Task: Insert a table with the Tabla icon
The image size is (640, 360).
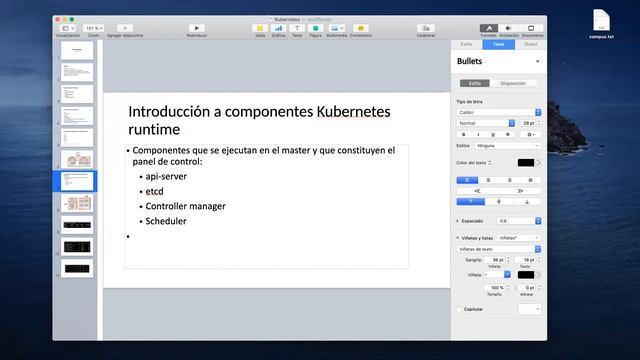Action: [260, 28]
